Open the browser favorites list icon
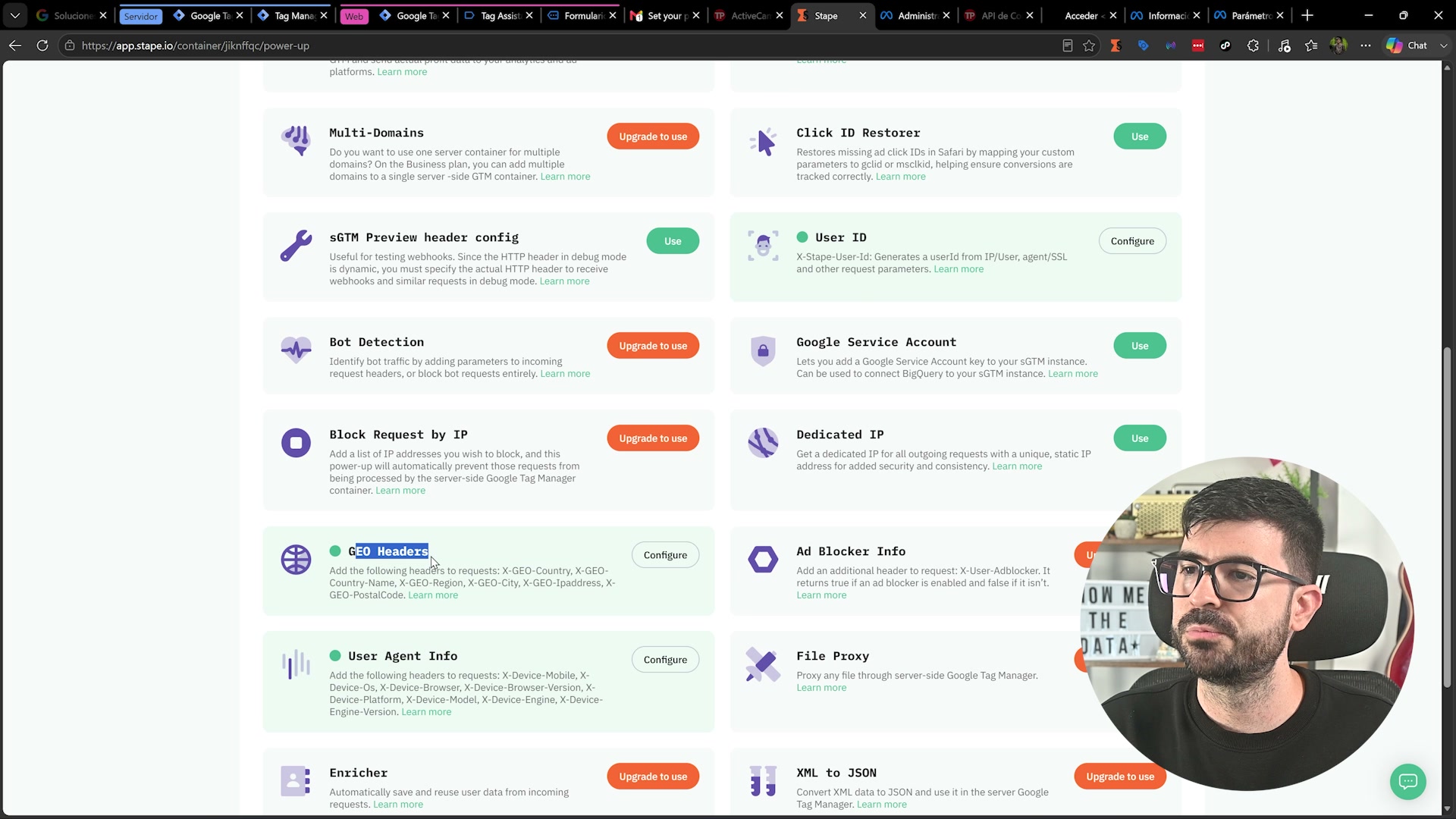The width and height of the screenshot is (1456, 819). (x=1311, y=45)
